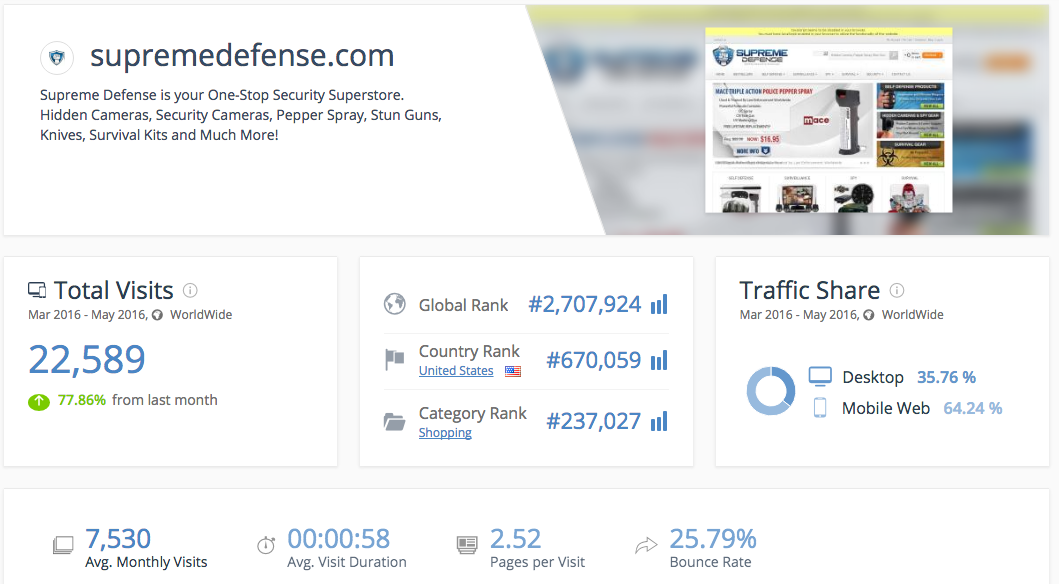Click the Bounce Rate arrow icon
The image size is (1059, 584).
(646, 544)
